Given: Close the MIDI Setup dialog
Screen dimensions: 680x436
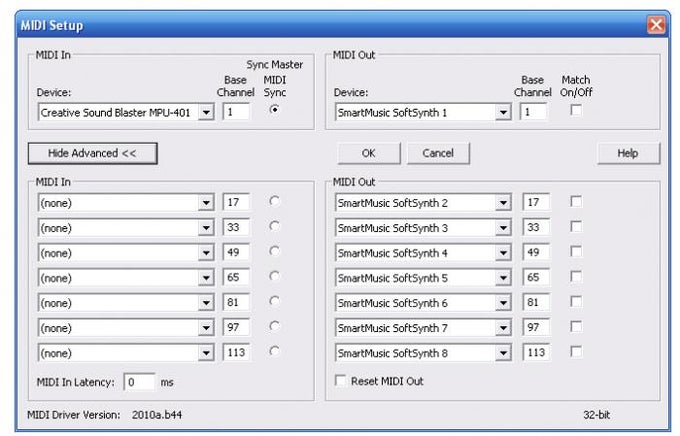Looking at the screenshot, I should tap(656, 25).
